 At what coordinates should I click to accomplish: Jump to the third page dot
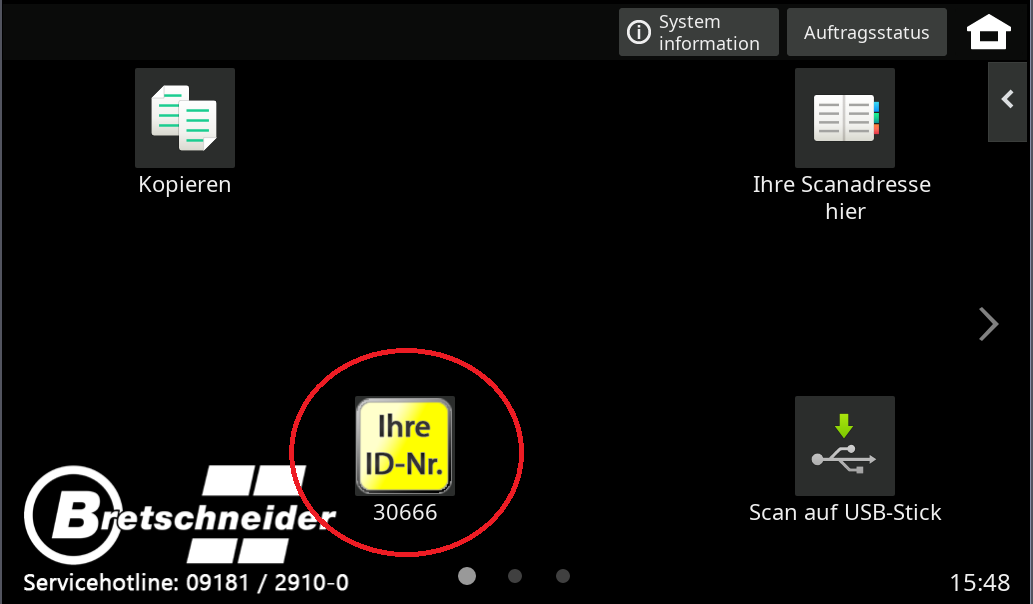pyautogui.click(x=563, y=576)
